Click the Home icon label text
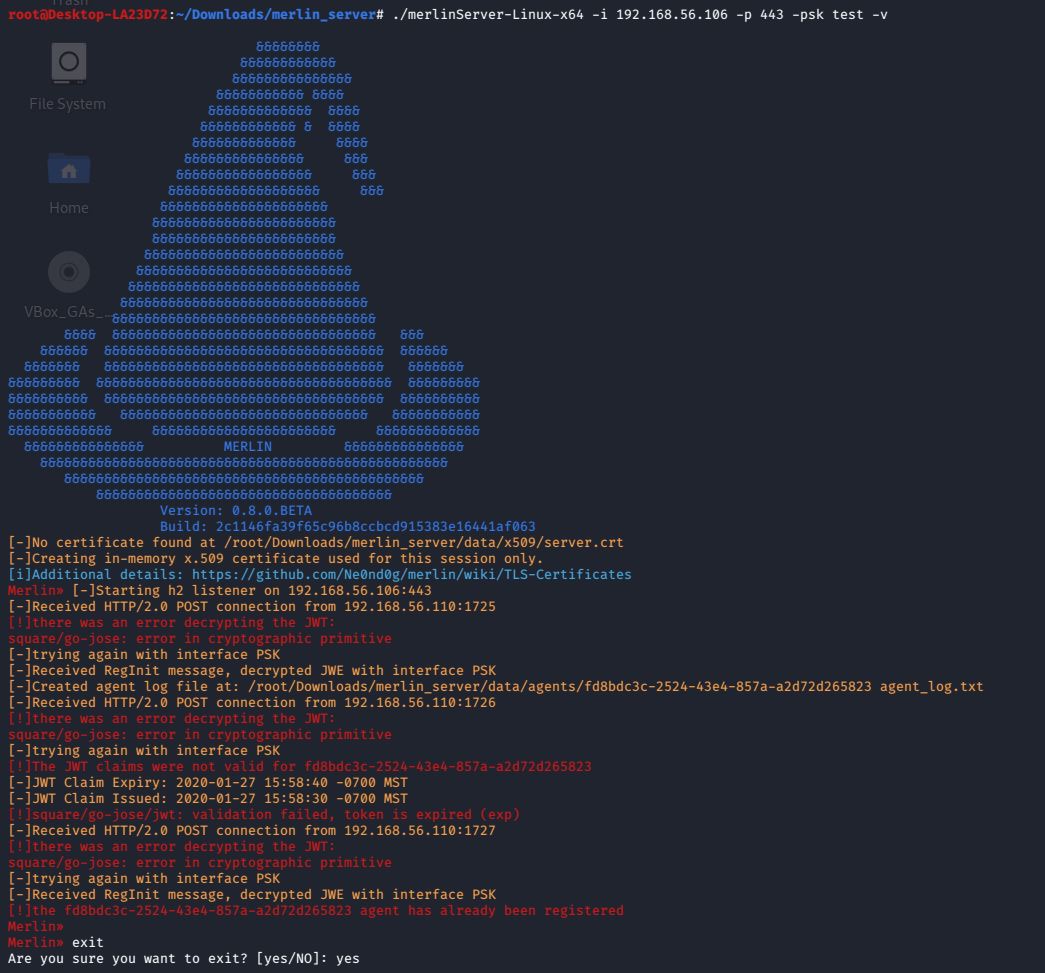 68,207
